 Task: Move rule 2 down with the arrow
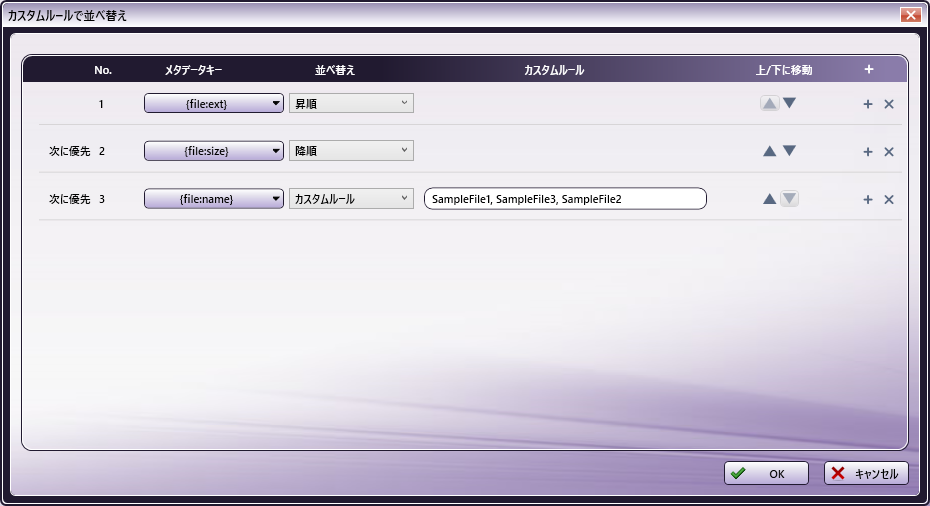[790, 151]
